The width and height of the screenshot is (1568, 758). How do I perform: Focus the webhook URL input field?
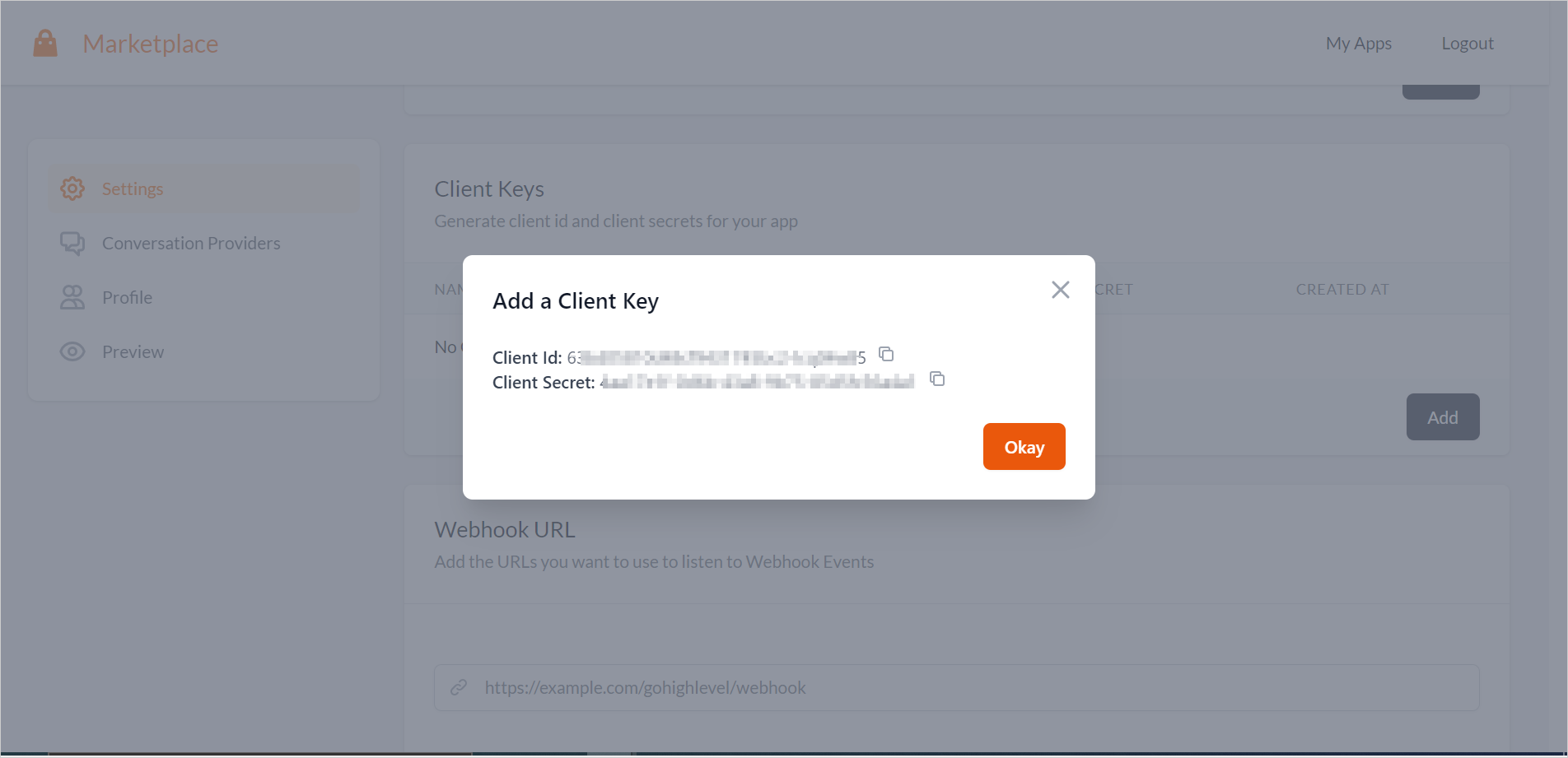(972, 687)
